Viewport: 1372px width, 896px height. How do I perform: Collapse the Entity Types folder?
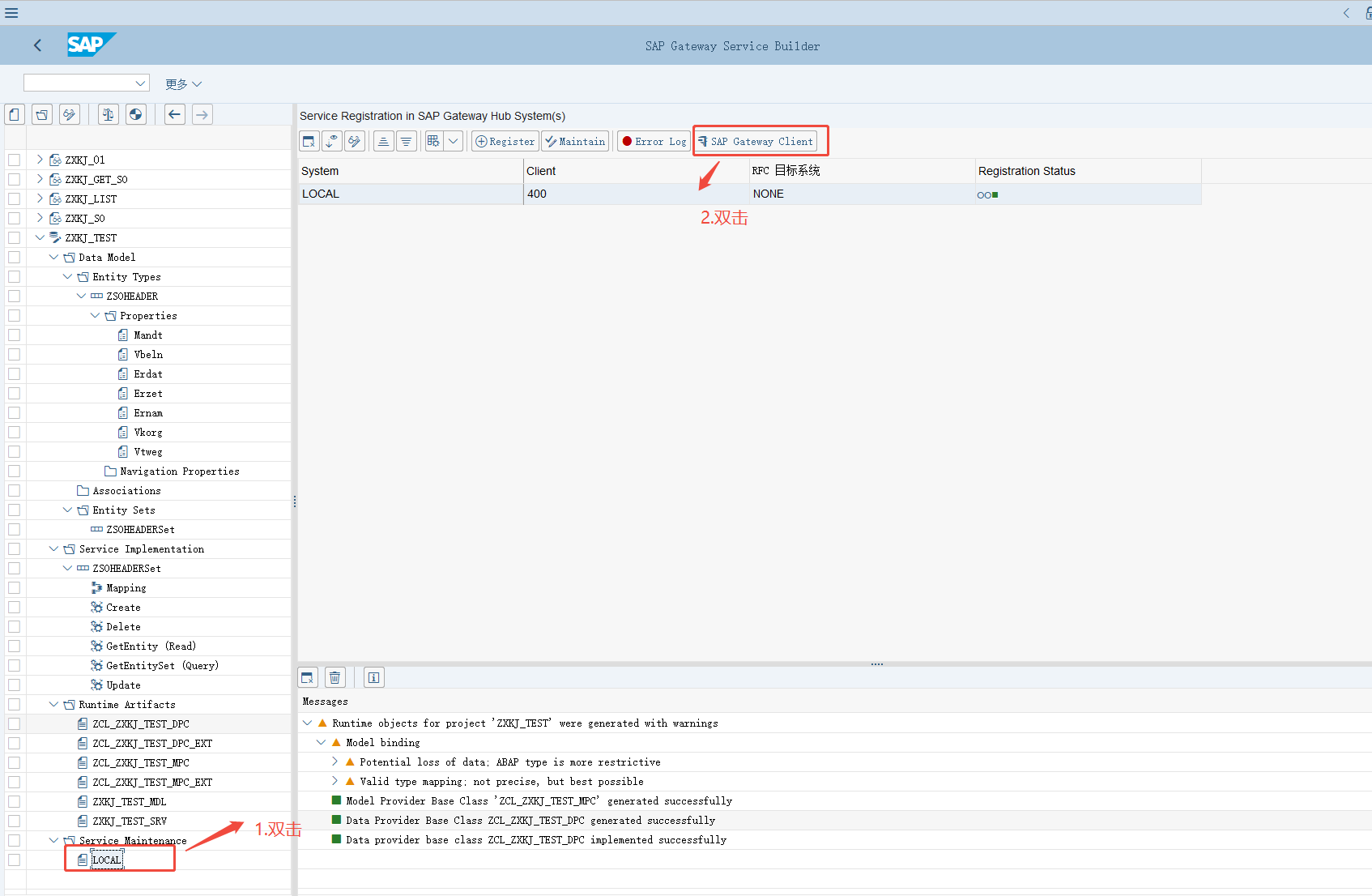pos(67,277)
